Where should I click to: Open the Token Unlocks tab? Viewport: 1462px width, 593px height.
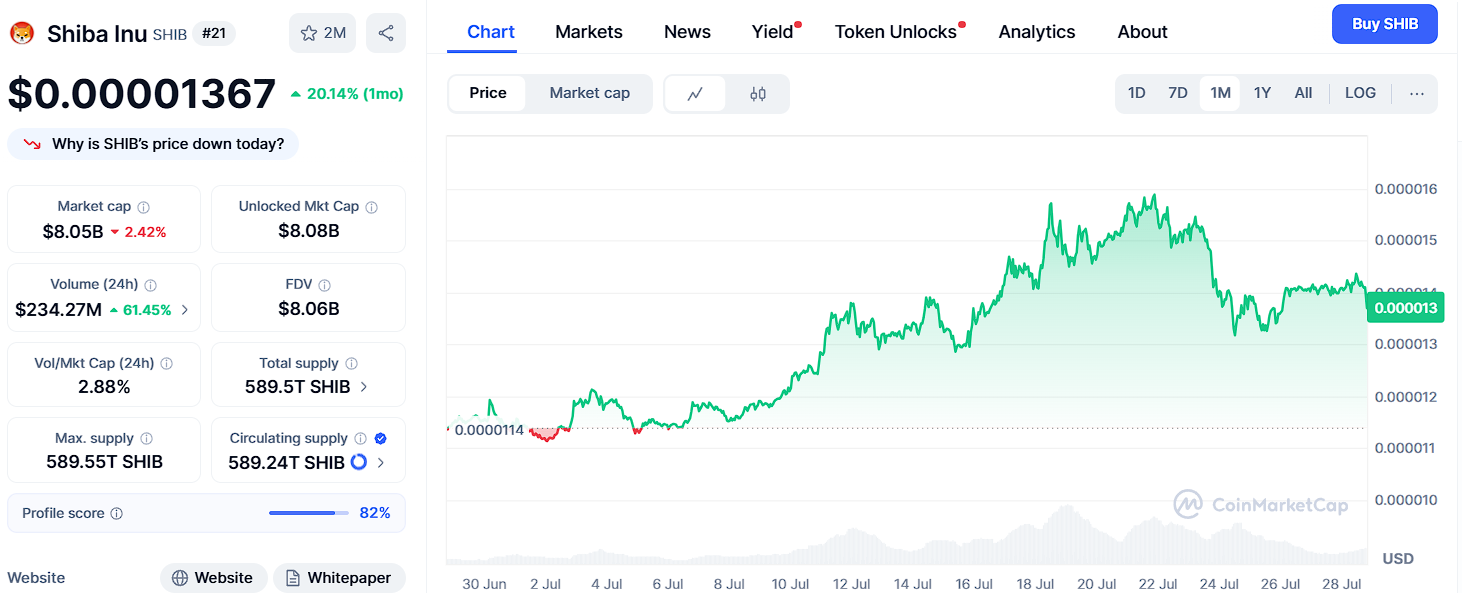point(896,32)
